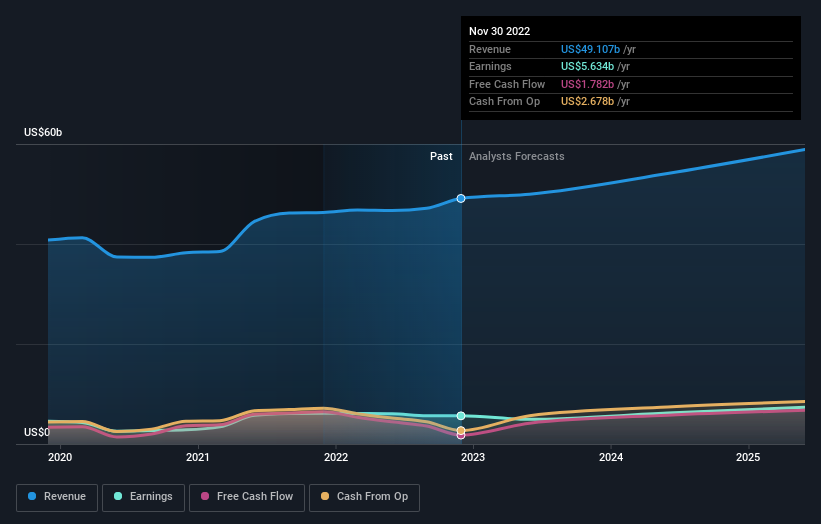This screenshot has height=524, width=821.
Task: Select the 2021 x-axis label
Action: (198, 458)
